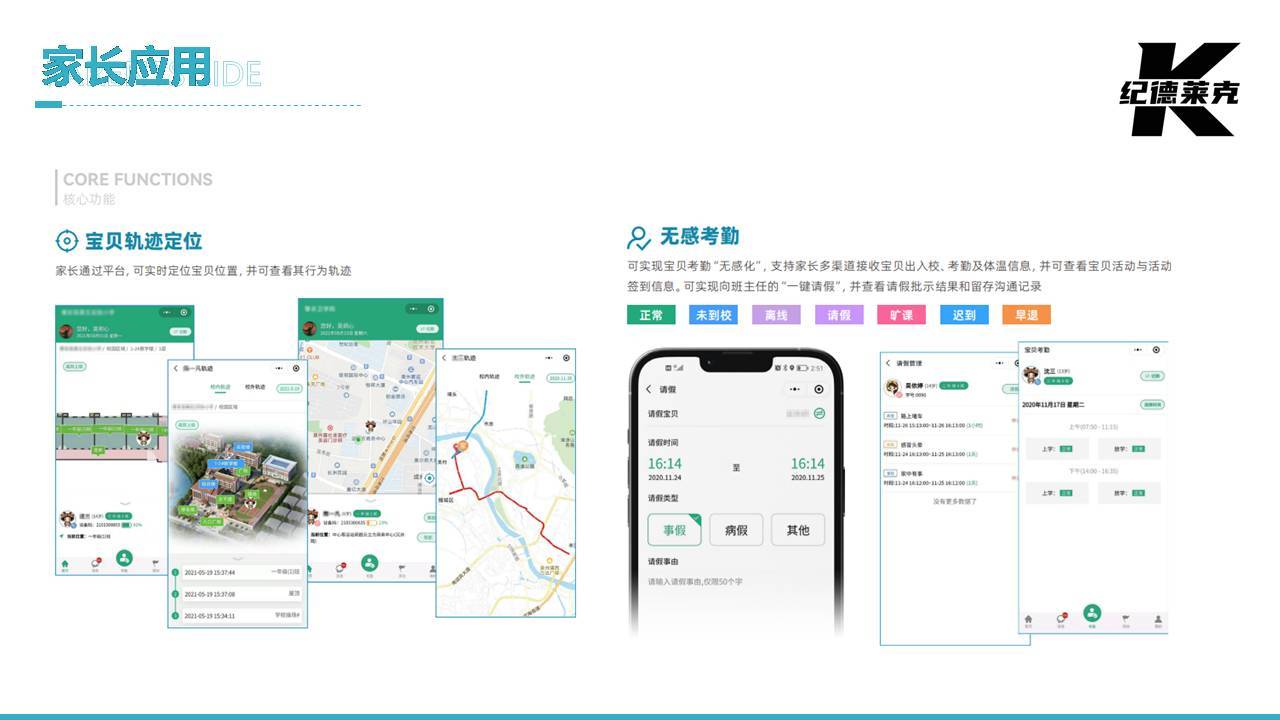Image resolution: width=1280 pixels, height=720 pixels.
Task: Open the 2021-5-19 date selector on the trajectory screen
Action: tap(287, 387)
